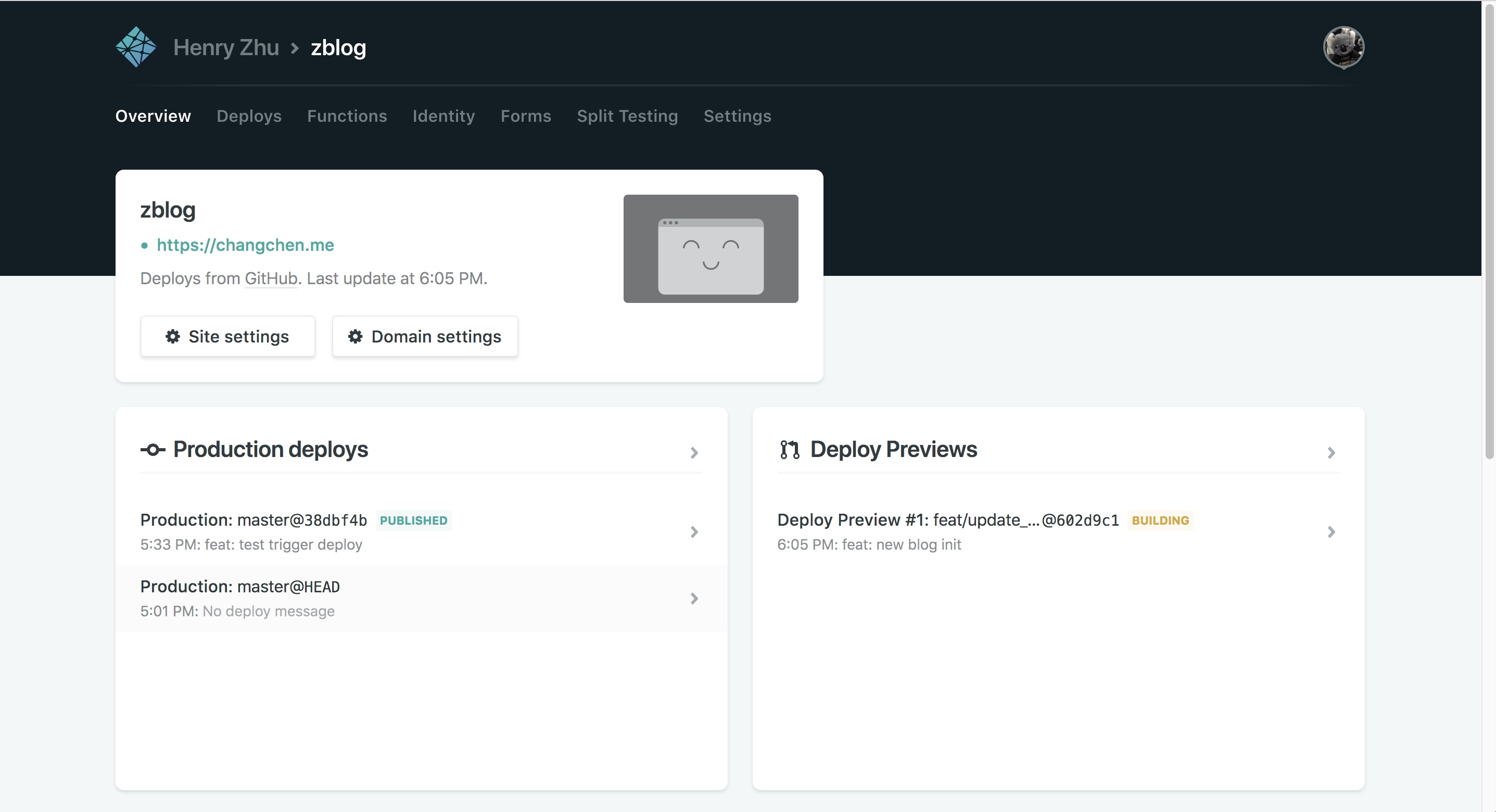This screenshot has width=1496, height=812.
Task: Click the Henry Zhu team breadcrumb
Action: pos(226,48)
